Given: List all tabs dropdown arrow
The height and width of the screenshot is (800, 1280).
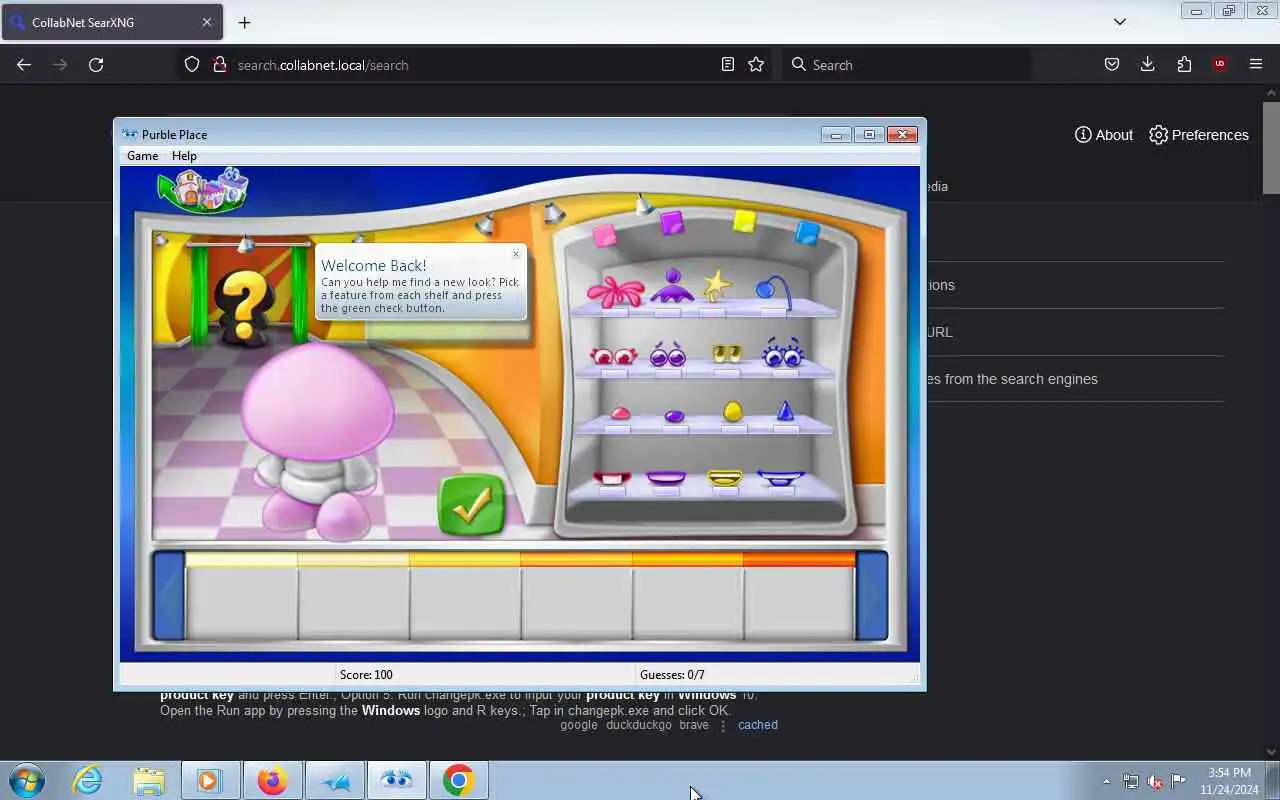Looking at the screenshot, I should 1120,22.
